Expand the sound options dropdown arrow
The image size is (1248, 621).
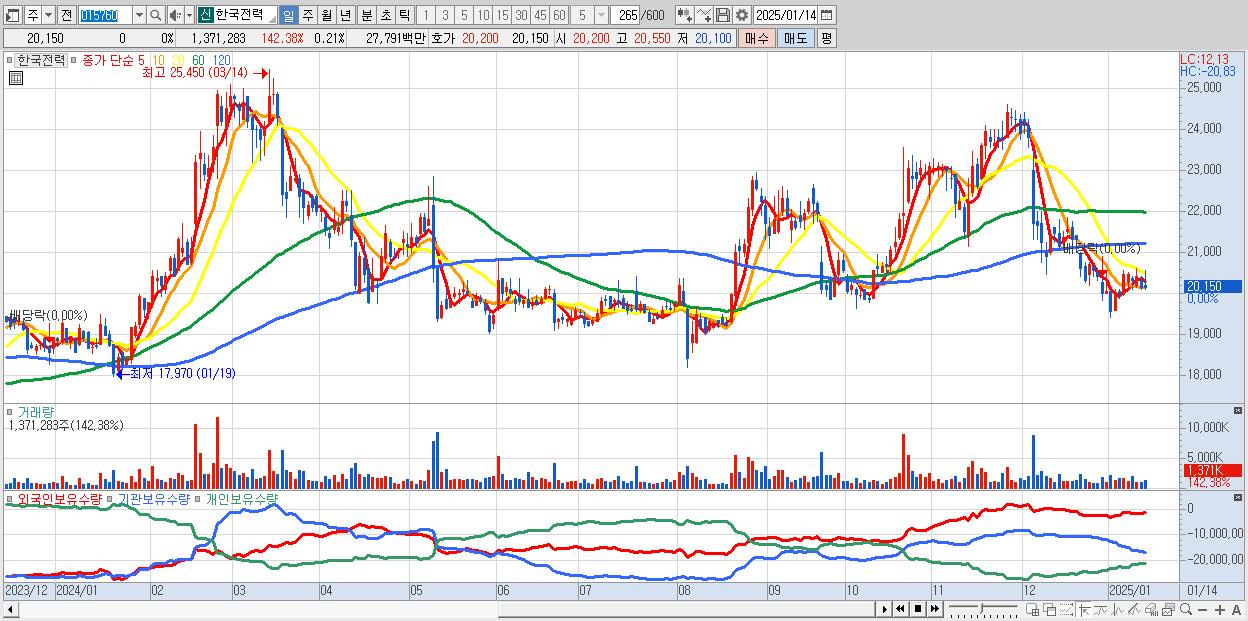click(x=189, y=15)
